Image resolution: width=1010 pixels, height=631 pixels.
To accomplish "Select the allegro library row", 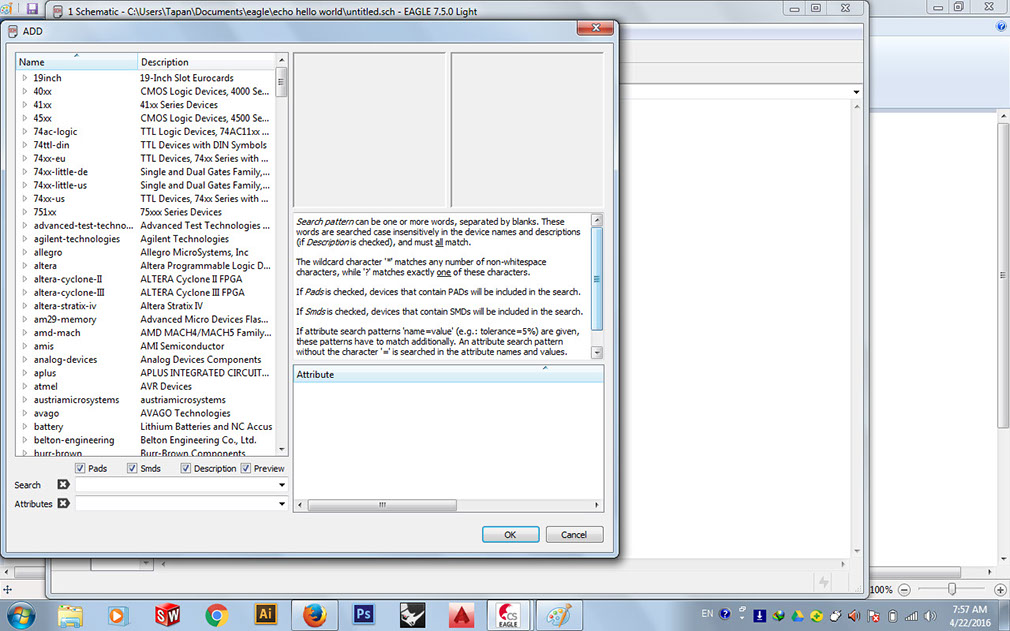I will click(x=146, y=252).
